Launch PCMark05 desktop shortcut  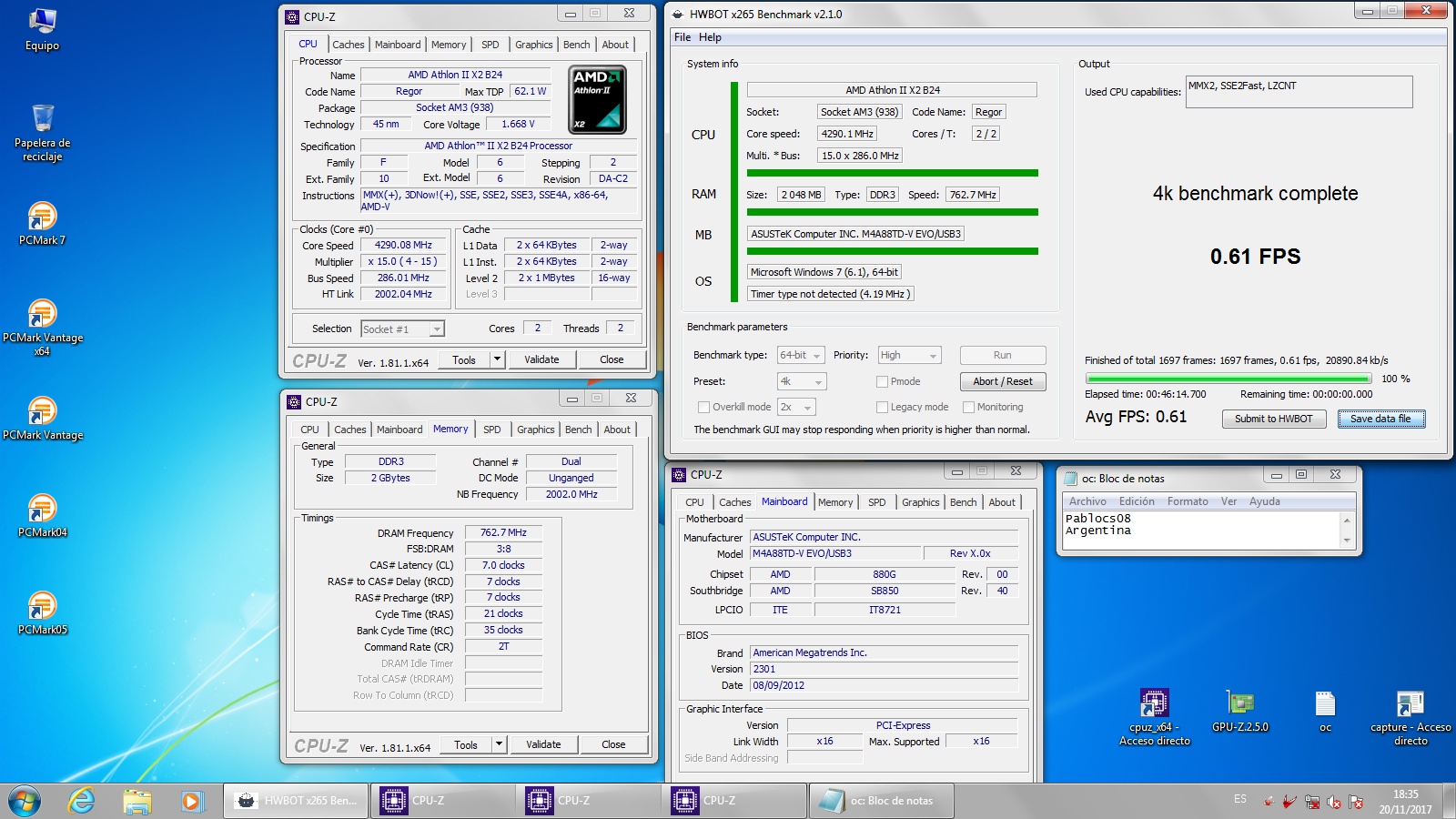point(42,613)
